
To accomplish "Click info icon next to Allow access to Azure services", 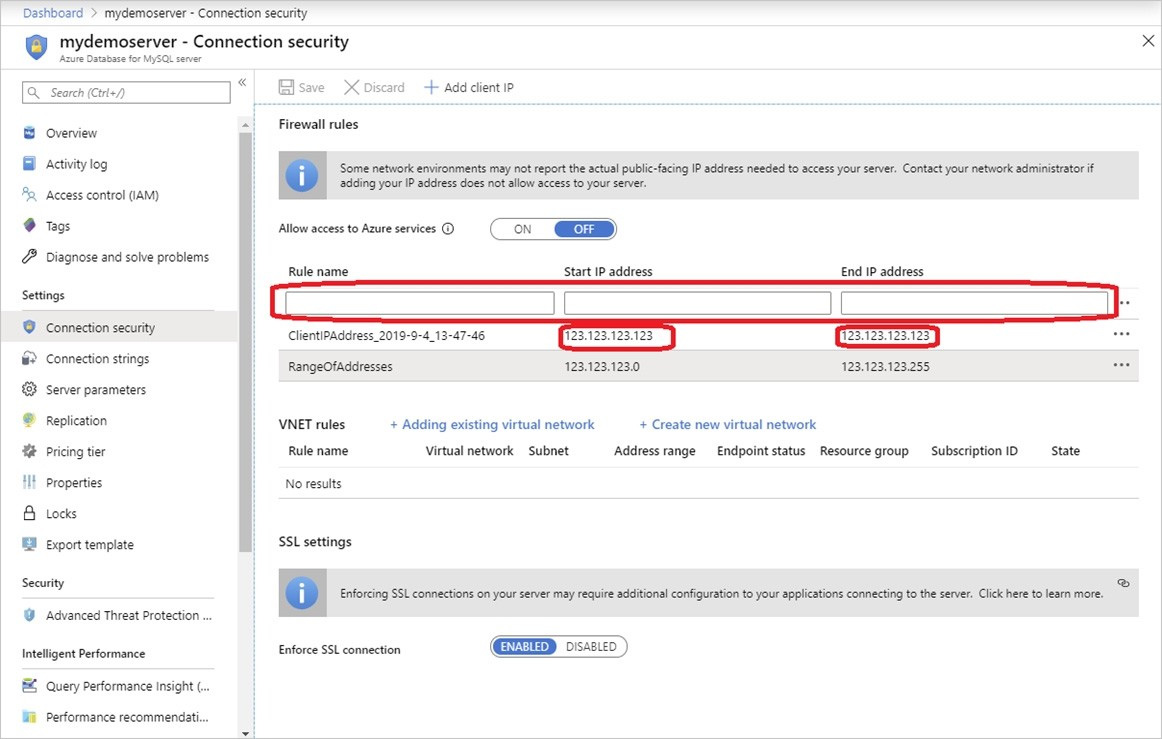I will coord(448,228).
